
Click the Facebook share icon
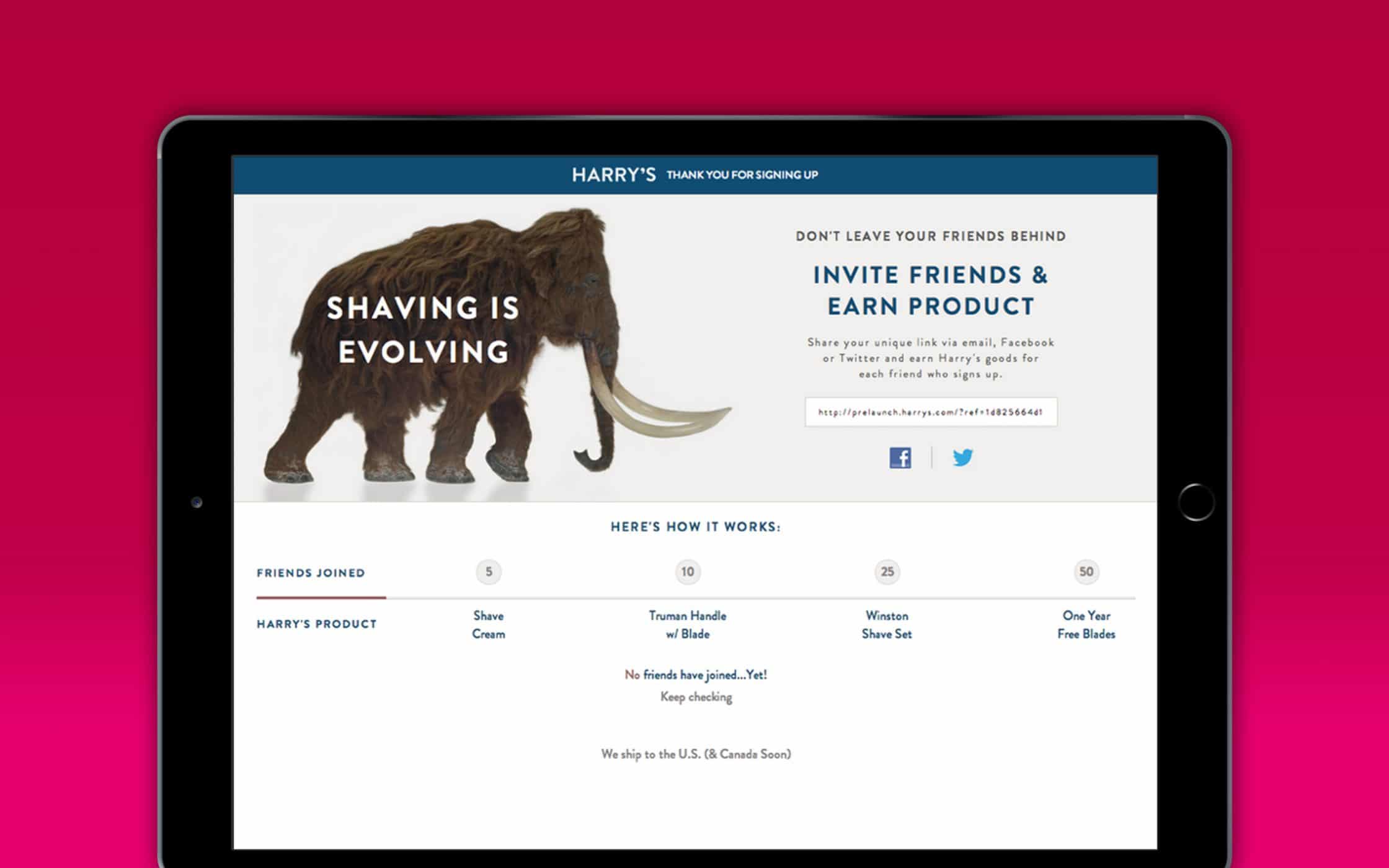pyautogui.click(x=900, y=458)
